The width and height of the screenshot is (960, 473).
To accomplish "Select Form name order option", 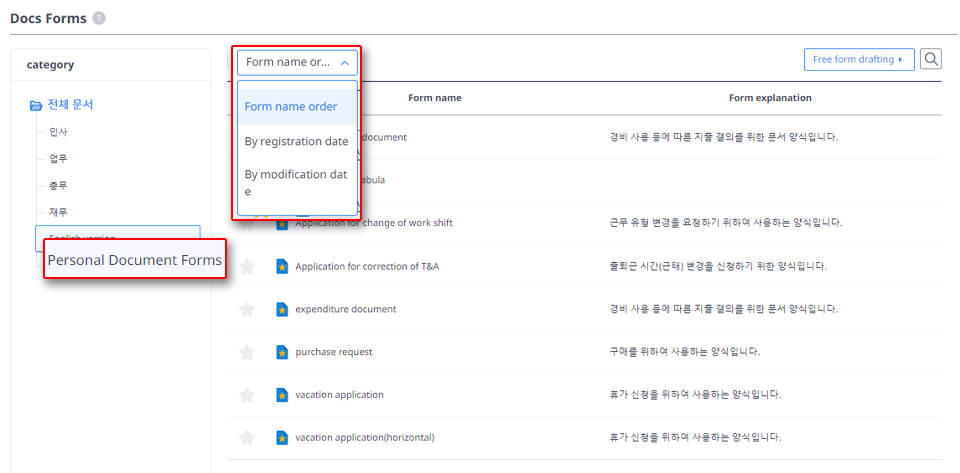I will [x=298, y=106].
